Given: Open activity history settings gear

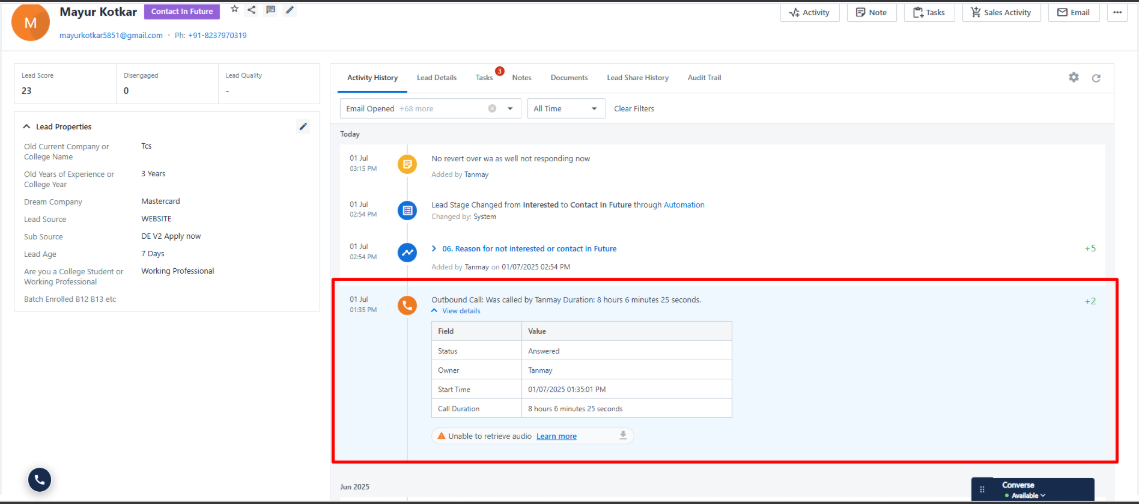Looking at the screenshot, I should (1074, 77).
